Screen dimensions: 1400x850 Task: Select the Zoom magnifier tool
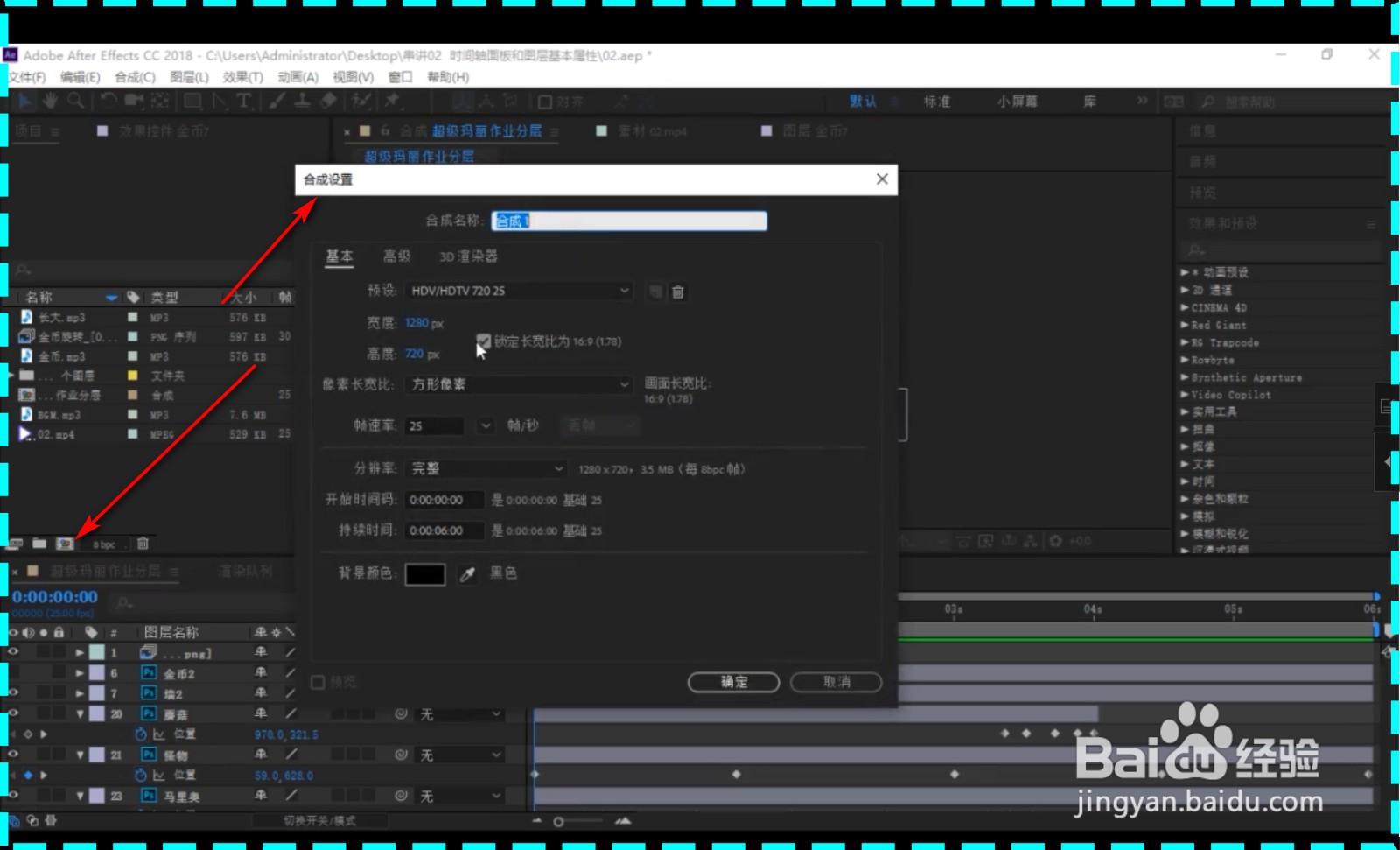pyautogui.click(x=76, y=102)
